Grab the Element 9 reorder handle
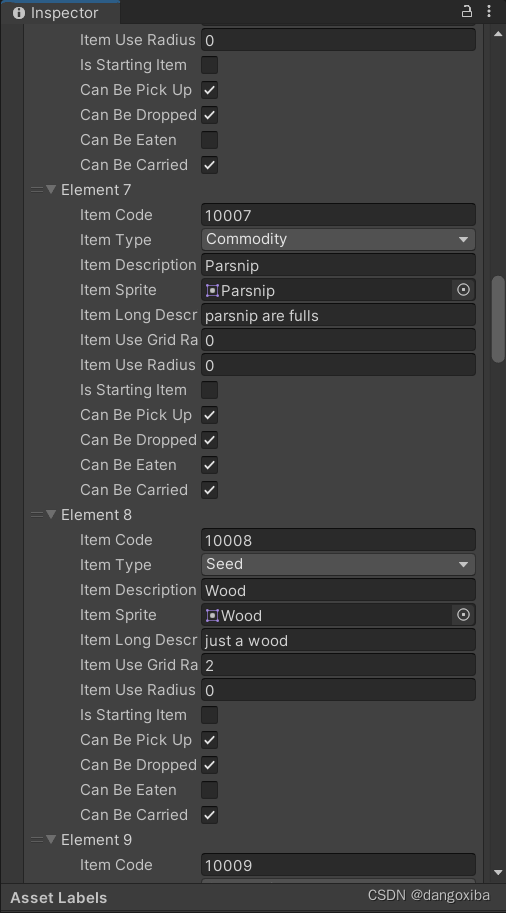 (x=37, y=840)
